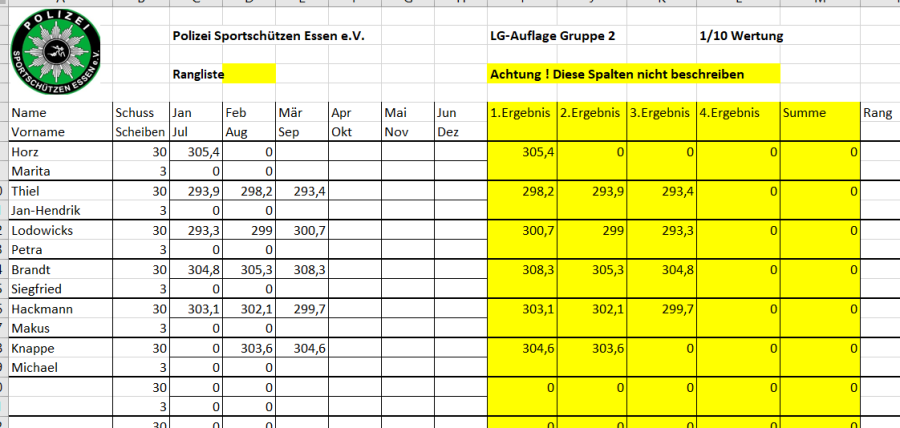
Task: Select the "Polizei Sportschützen Essen e.V." title cell
Action: (x=267, y=36)
